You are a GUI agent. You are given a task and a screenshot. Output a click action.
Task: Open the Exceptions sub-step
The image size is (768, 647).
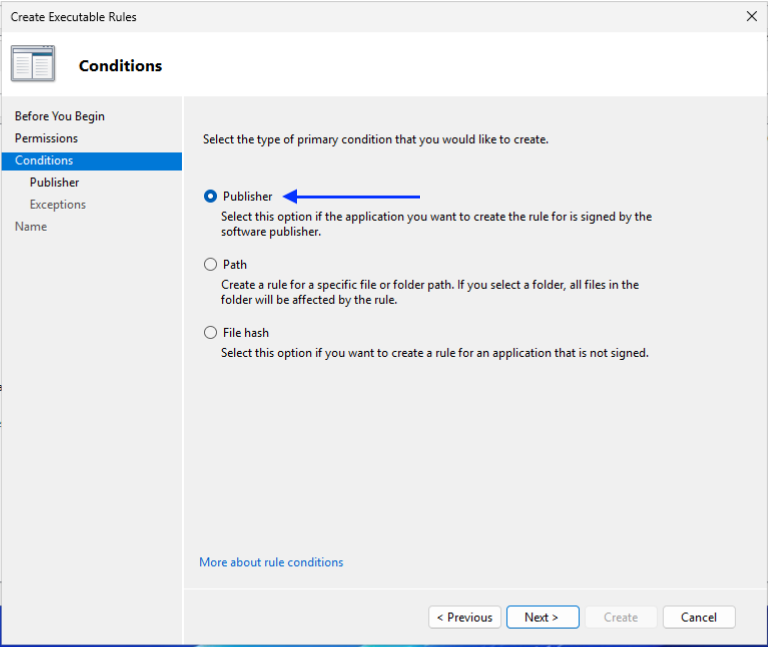tap(57, 204)
